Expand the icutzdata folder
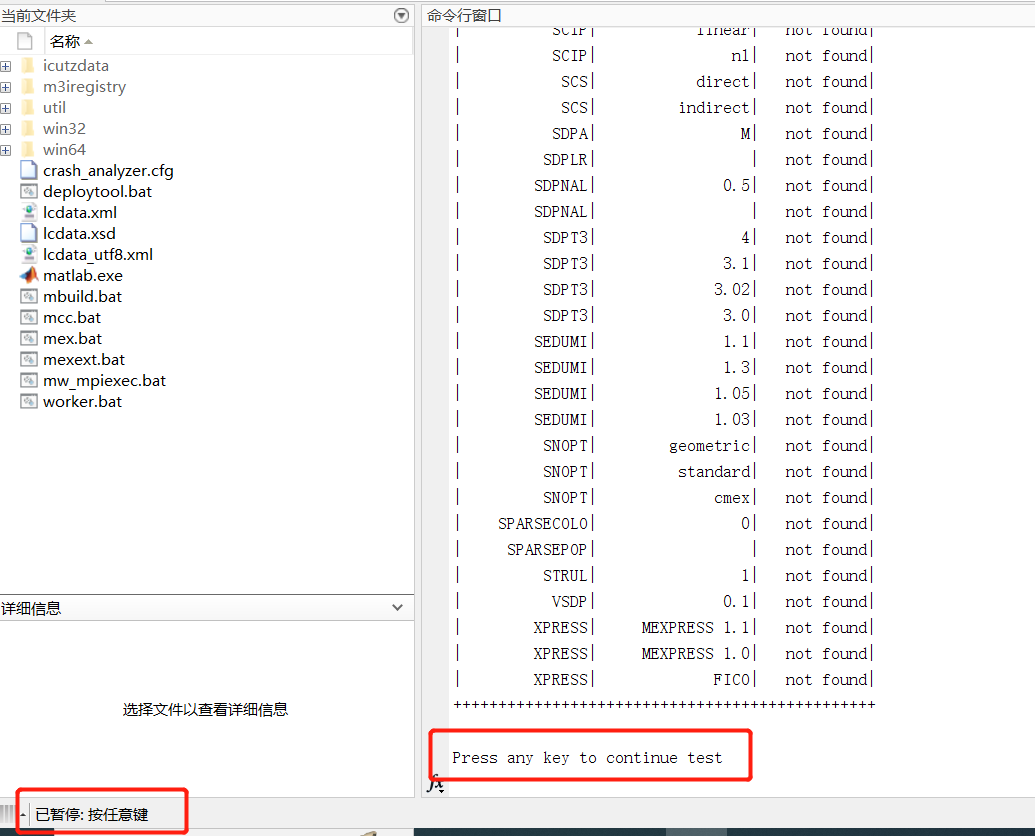The image size is (1035, 836). pos(7,65)
